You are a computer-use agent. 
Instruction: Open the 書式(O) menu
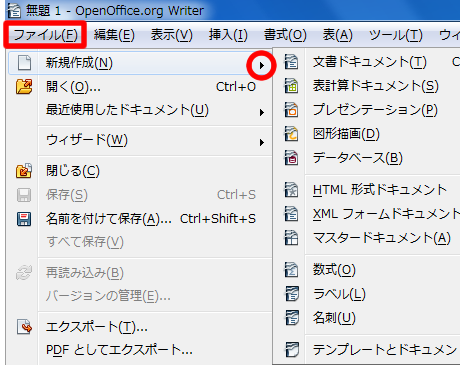pos(285,35)
